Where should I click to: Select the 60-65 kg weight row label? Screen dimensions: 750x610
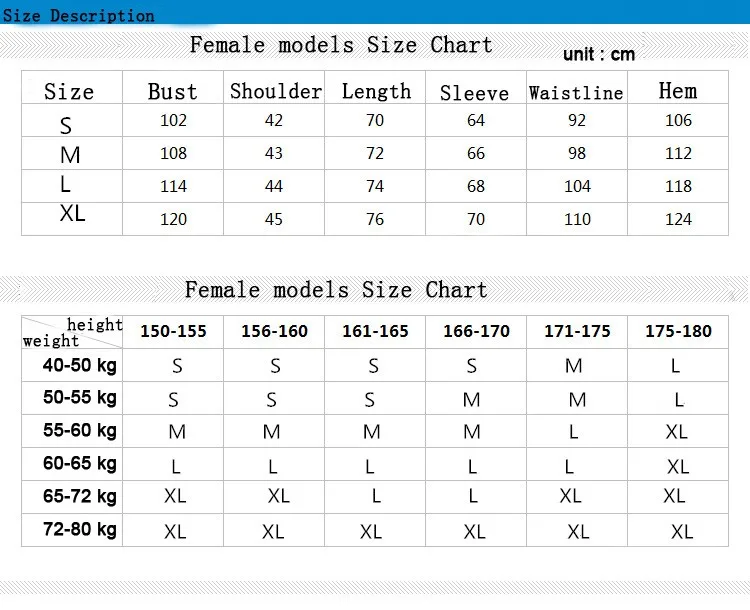point(80,464)
